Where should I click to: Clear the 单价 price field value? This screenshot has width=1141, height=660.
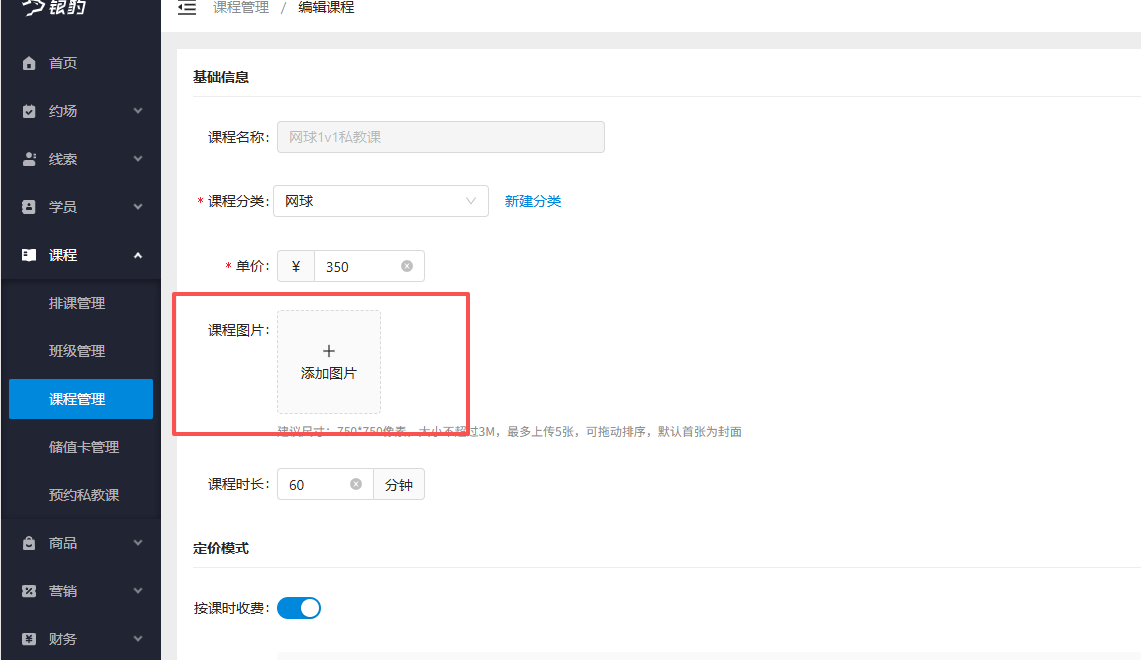click(406, 265)
